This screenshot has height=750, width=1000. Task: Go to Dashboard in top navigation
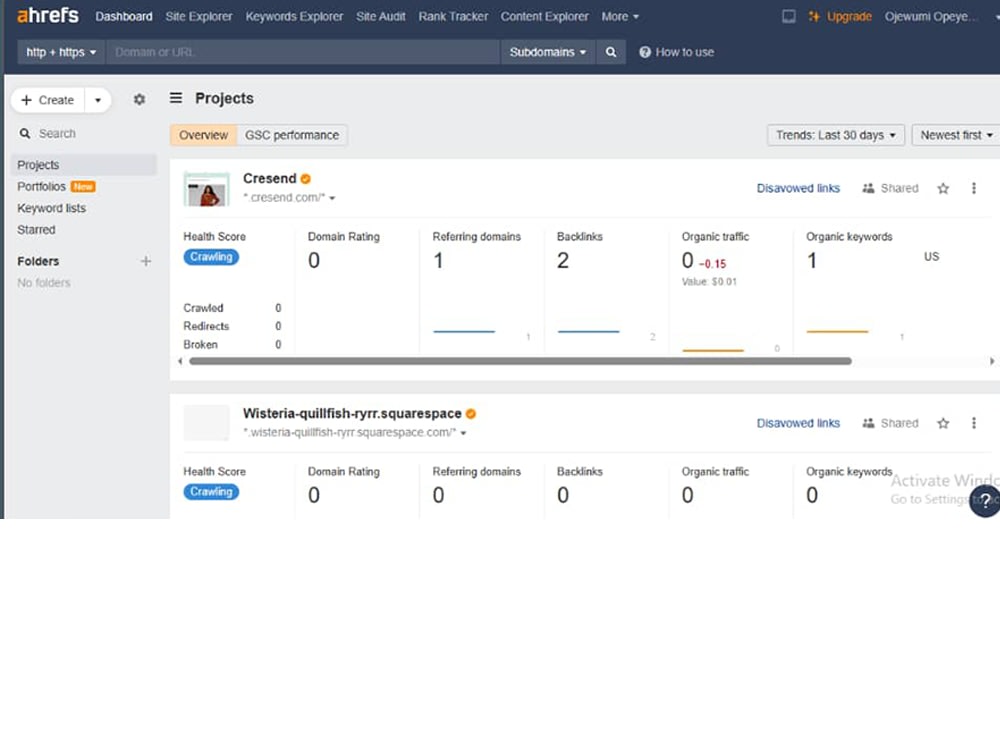124,17
